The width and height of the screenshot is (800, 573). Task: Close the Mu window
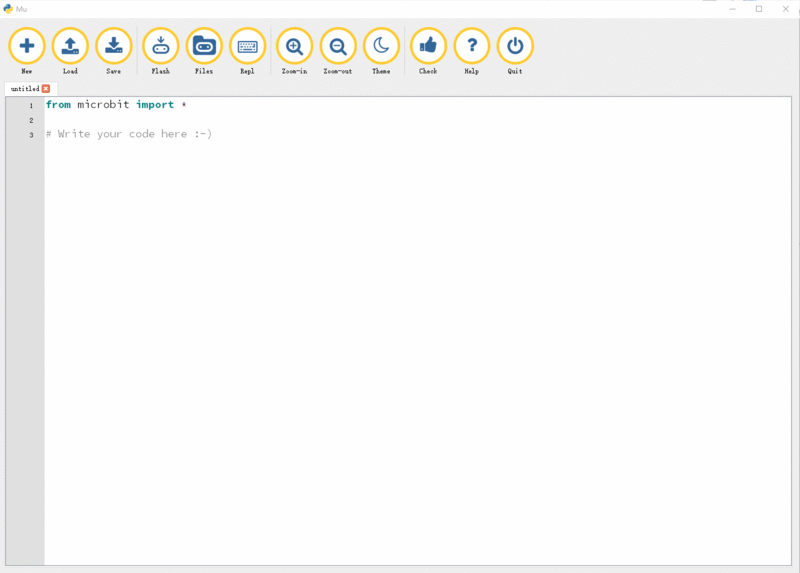click(786, 9)
